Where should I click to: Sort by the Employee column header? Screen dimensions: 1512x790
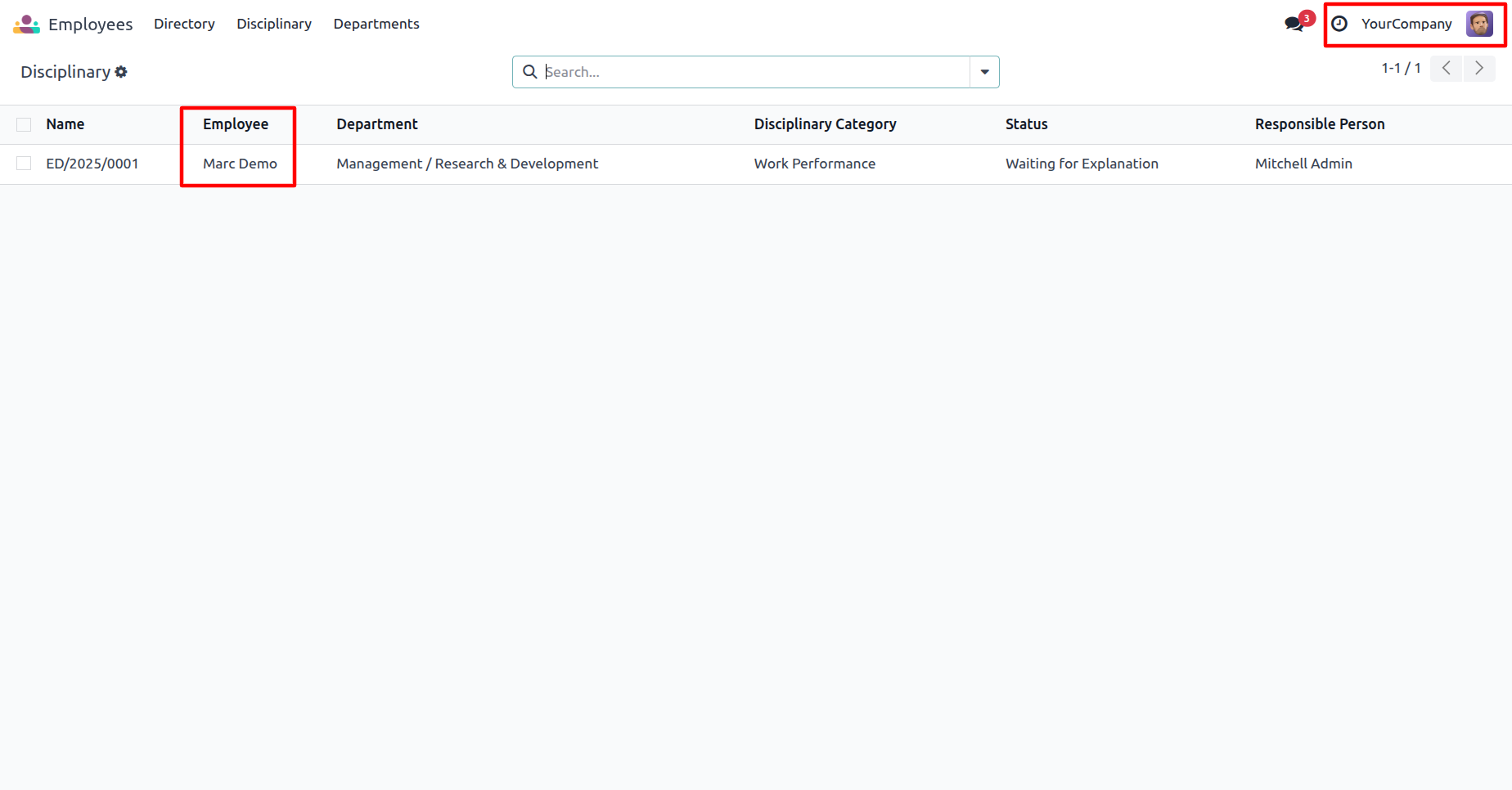click(x=236, y=124)
